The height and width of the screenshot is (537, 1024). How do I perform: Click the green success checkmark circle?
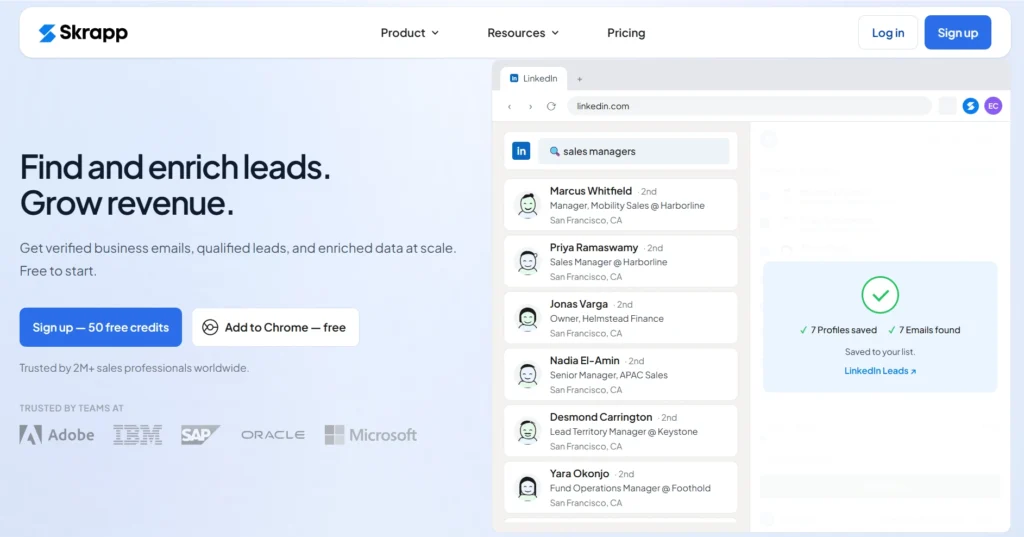[x=880, y=295]
